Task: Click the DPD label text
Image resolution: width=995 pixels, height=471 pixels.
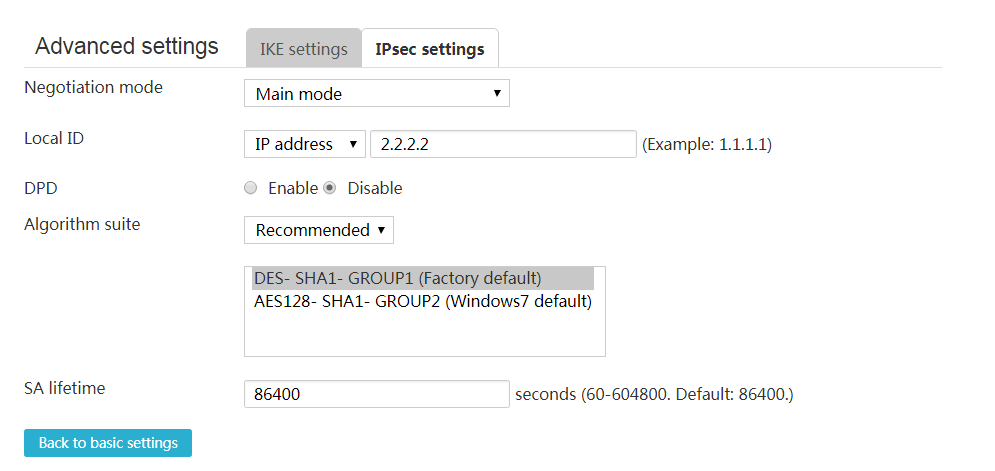Action: (36, 188)
